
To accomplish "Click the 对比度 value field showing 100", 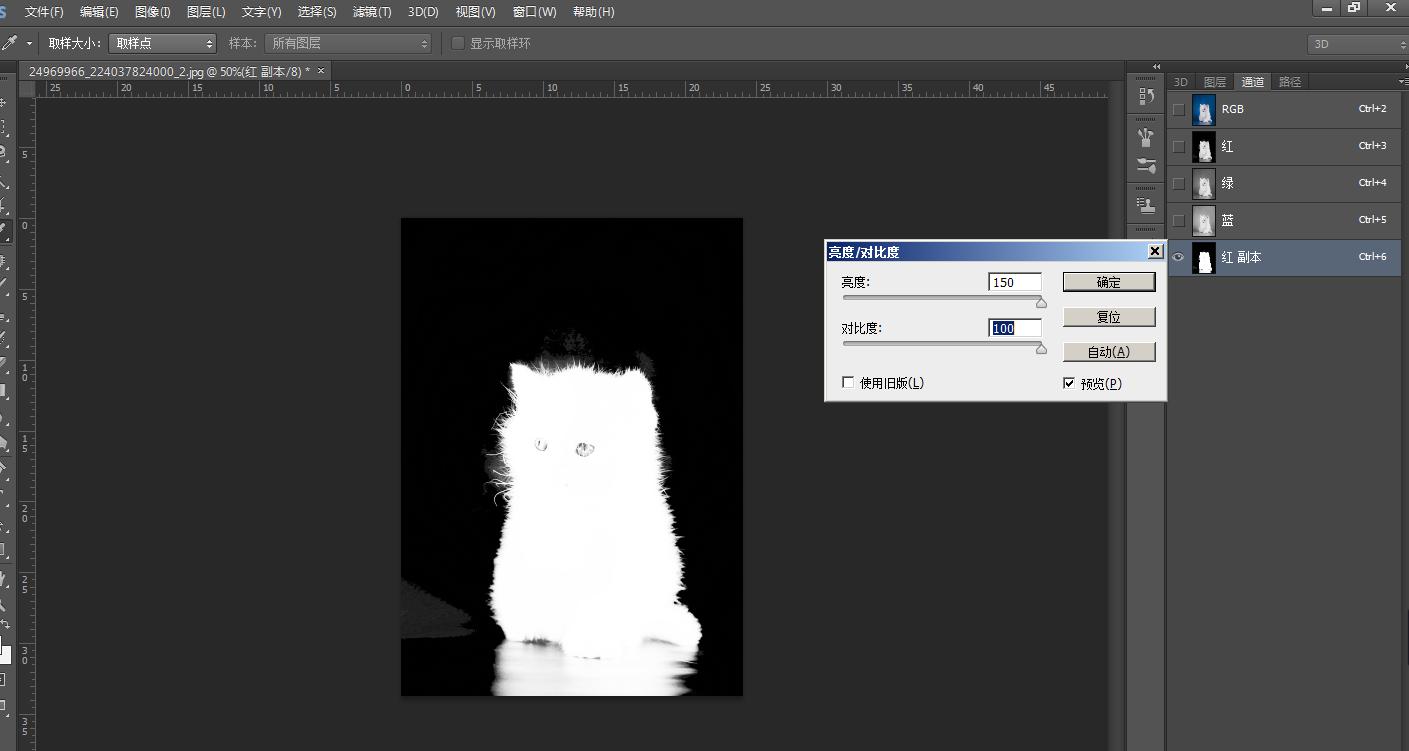I will tap(1015, 328).
